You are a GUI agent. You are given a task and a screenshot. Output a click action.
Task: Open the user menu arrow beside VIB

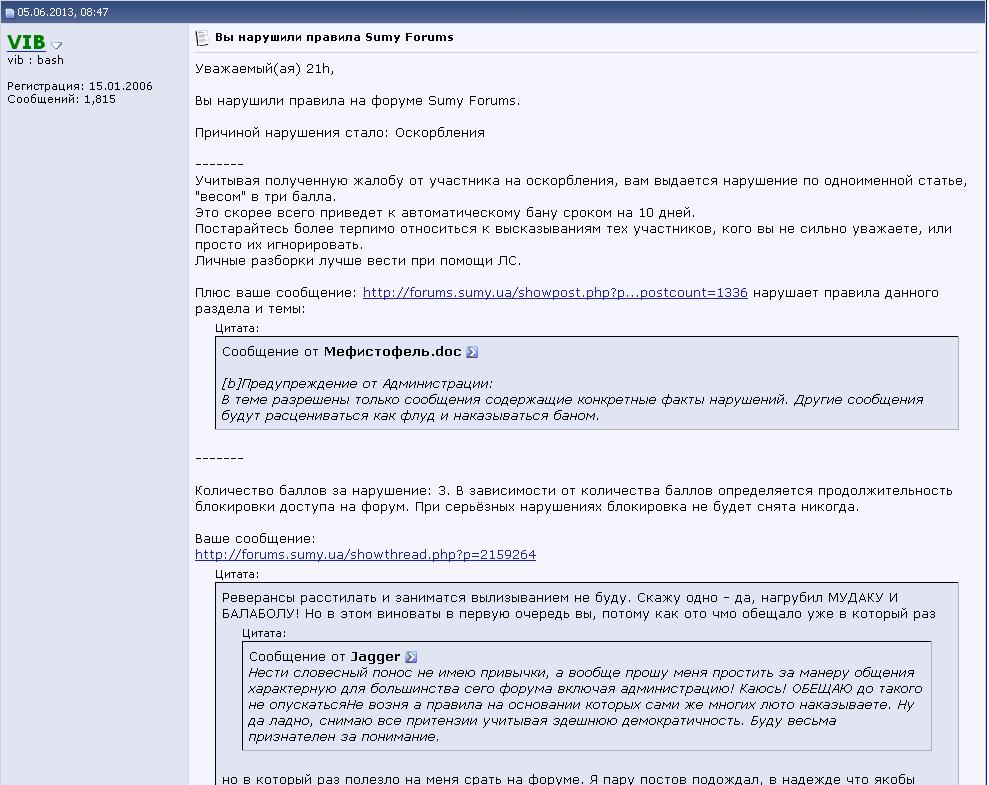57,45
